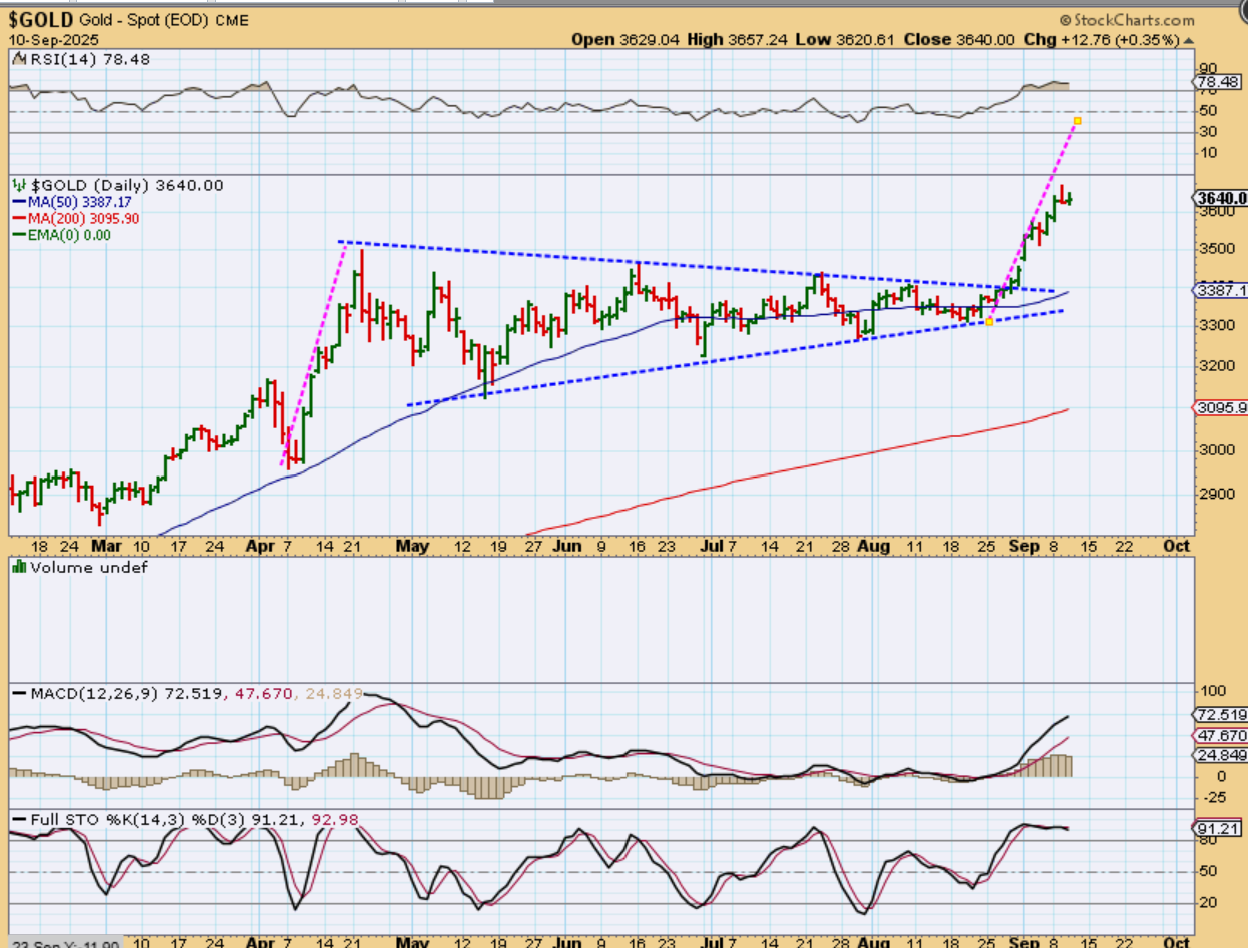The height and width of the screenshot is (948, 1248).
Task: Click the black line marker before MACD(12,26,9)
Action: 18,693
